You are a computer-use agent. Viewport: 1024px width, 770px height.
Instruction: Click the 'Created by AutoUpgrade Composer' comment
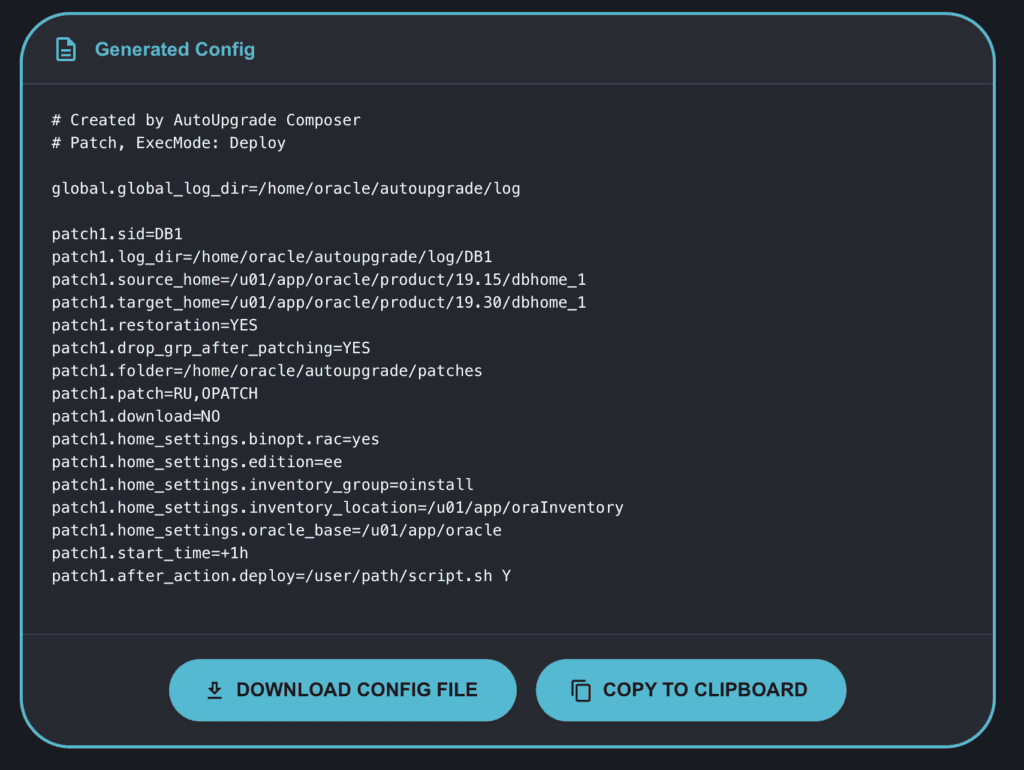click(x=206, y=120)
